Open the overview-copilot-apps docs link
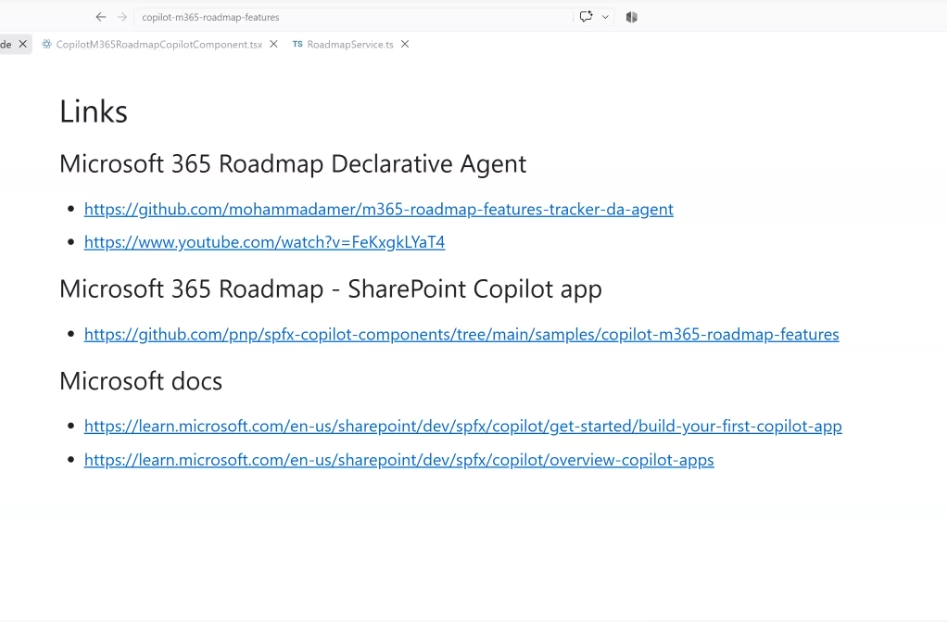Screen dimensions: 947x622 (399, 460)
